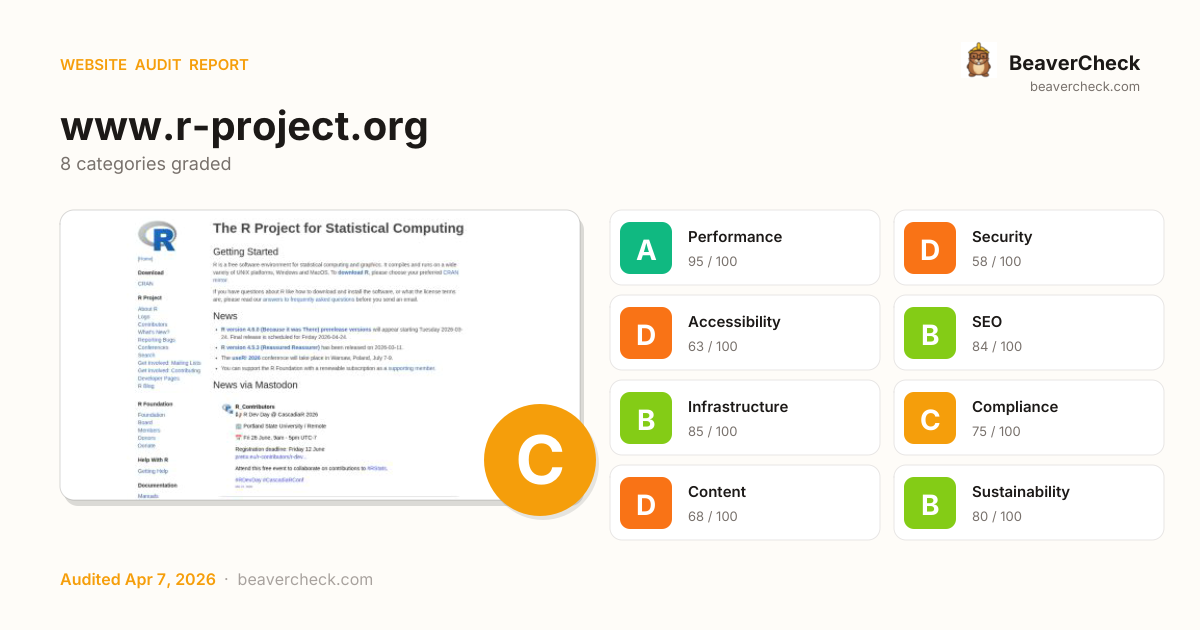Click the R logo in website preview
Viewport: 1200px width, 630px height.
[x=157, y=236]
